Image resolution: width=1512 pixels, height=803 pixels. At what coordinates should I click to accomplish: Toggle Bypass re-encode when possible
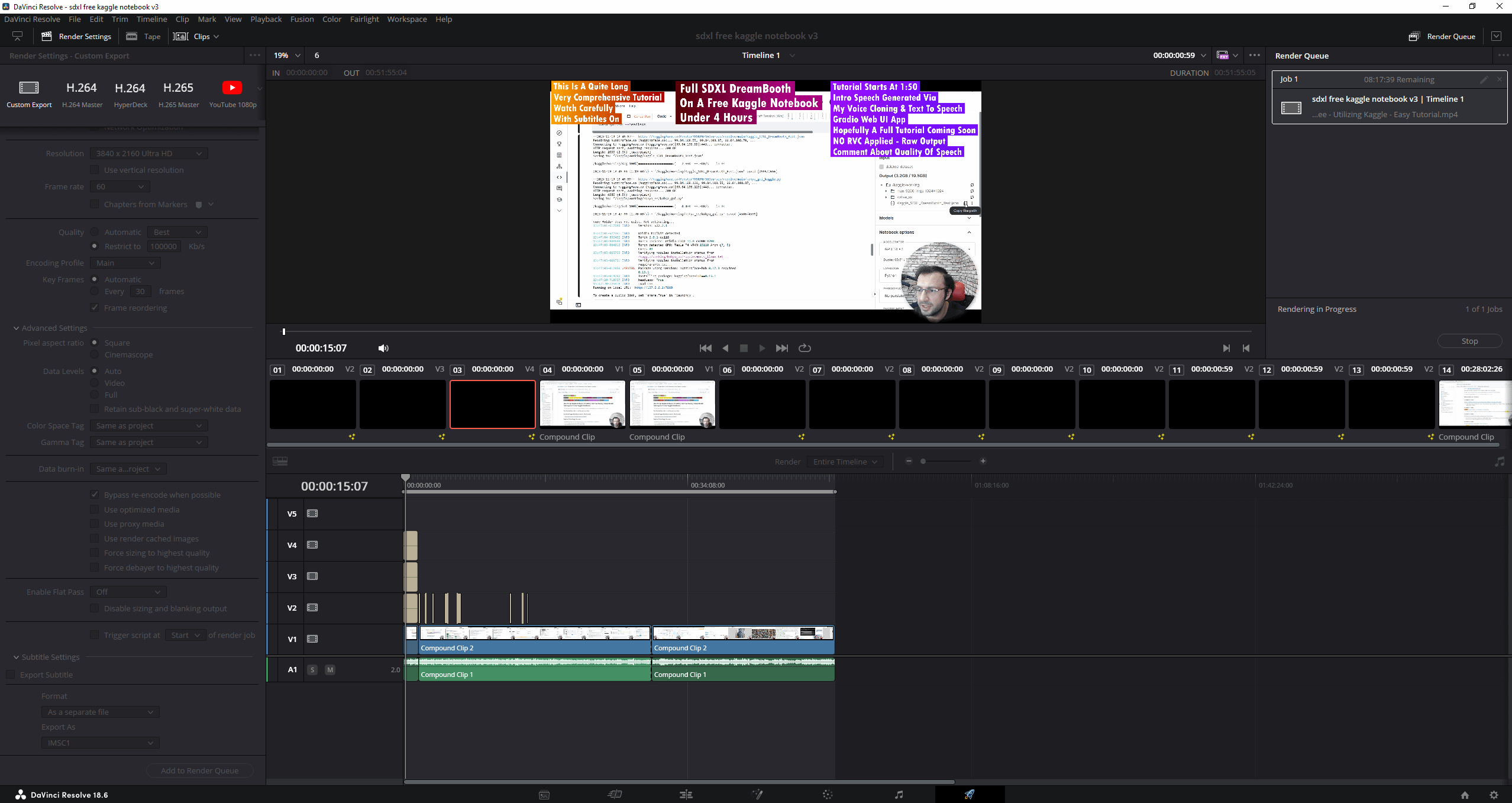94,495
